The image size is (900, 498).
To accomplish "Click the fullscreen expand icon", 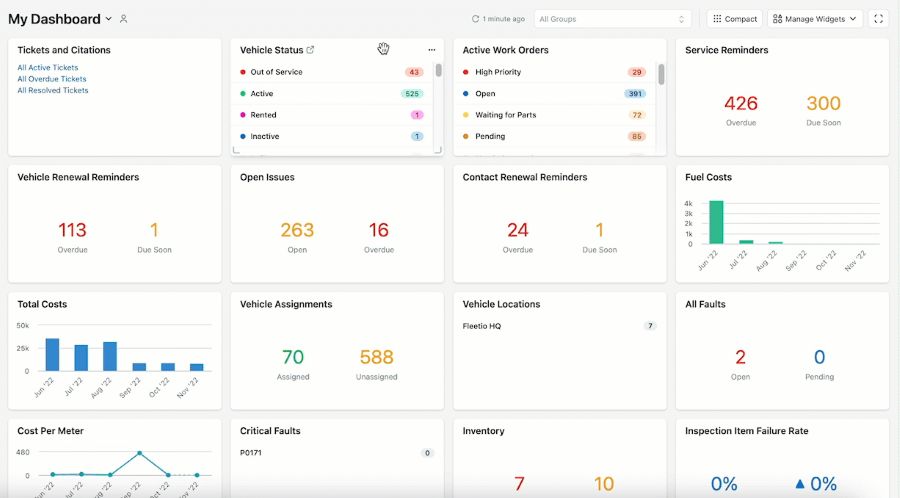I will tap(878, 19).
